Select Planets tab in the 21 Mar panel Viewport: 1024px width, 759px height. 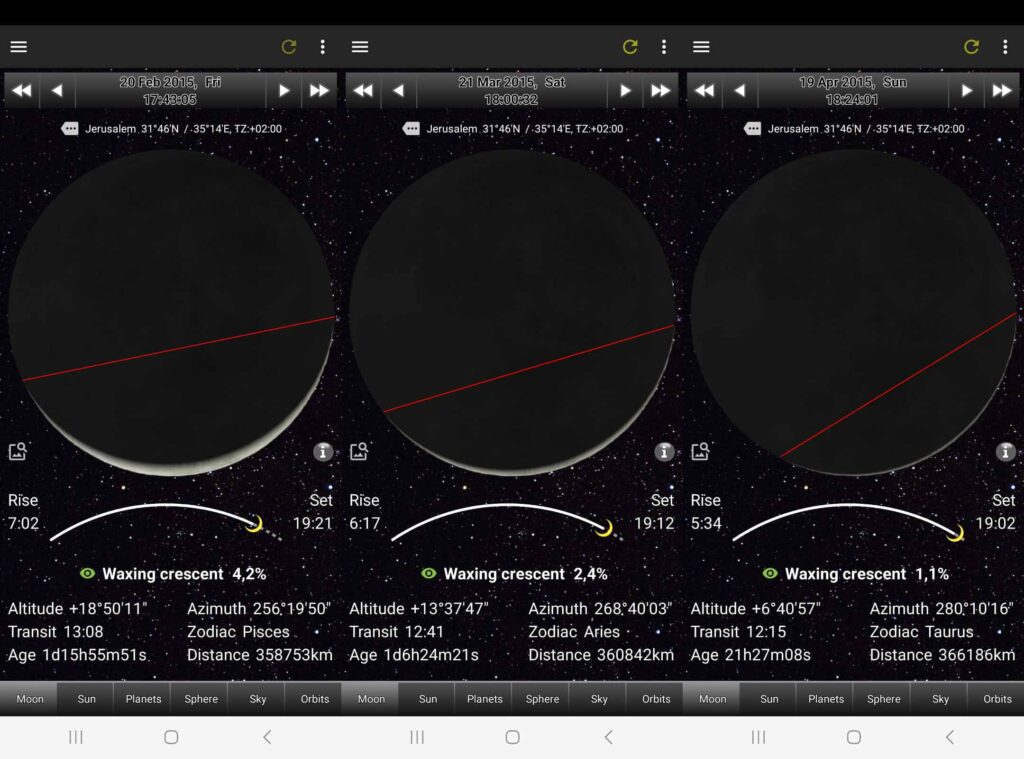click(x=485, y=699)
